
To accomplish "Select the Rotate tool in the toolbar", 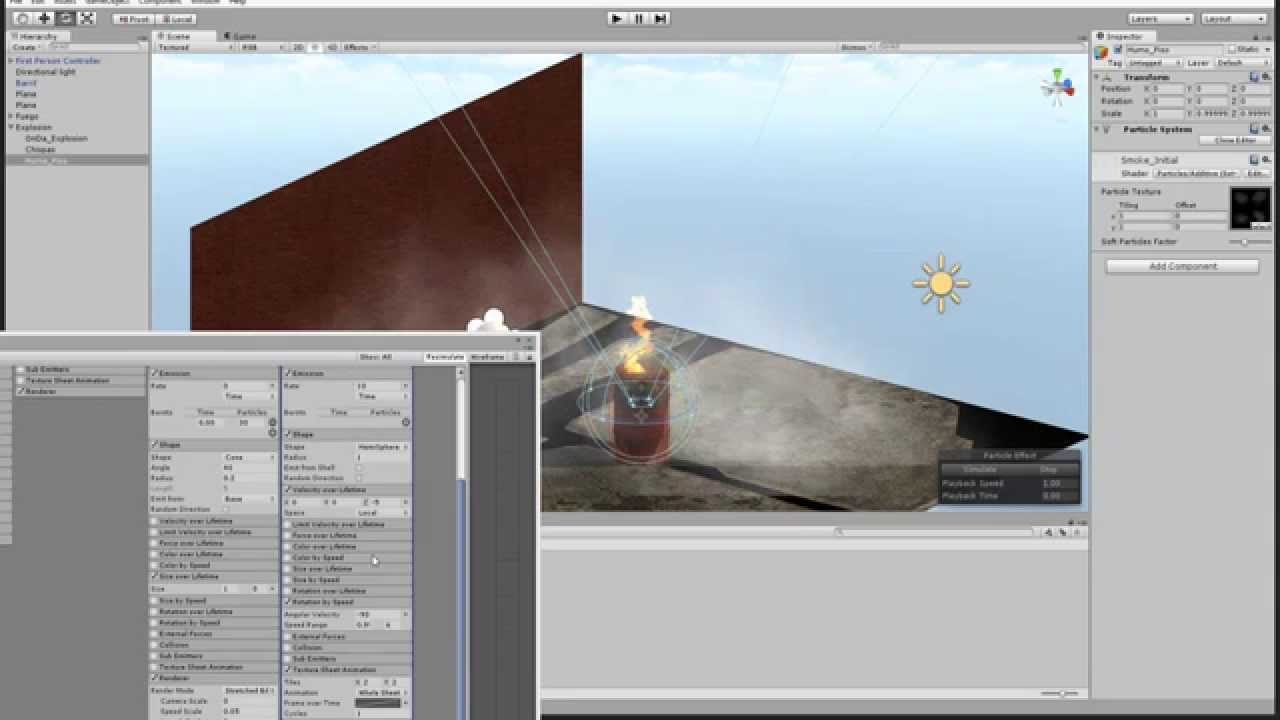I will pos(65,18).
